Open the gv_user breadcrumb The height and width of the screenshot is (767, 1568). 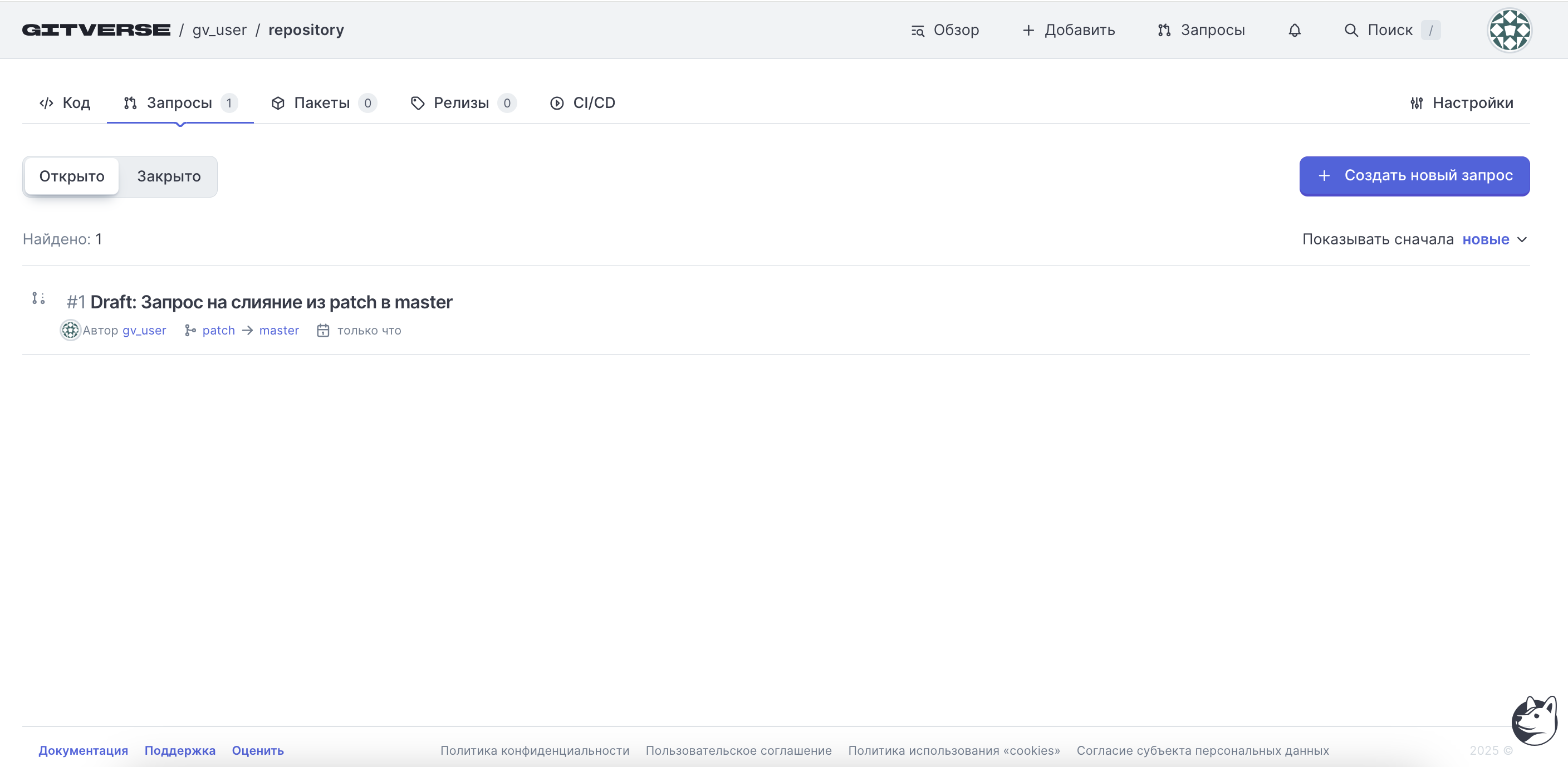[219, 30]
